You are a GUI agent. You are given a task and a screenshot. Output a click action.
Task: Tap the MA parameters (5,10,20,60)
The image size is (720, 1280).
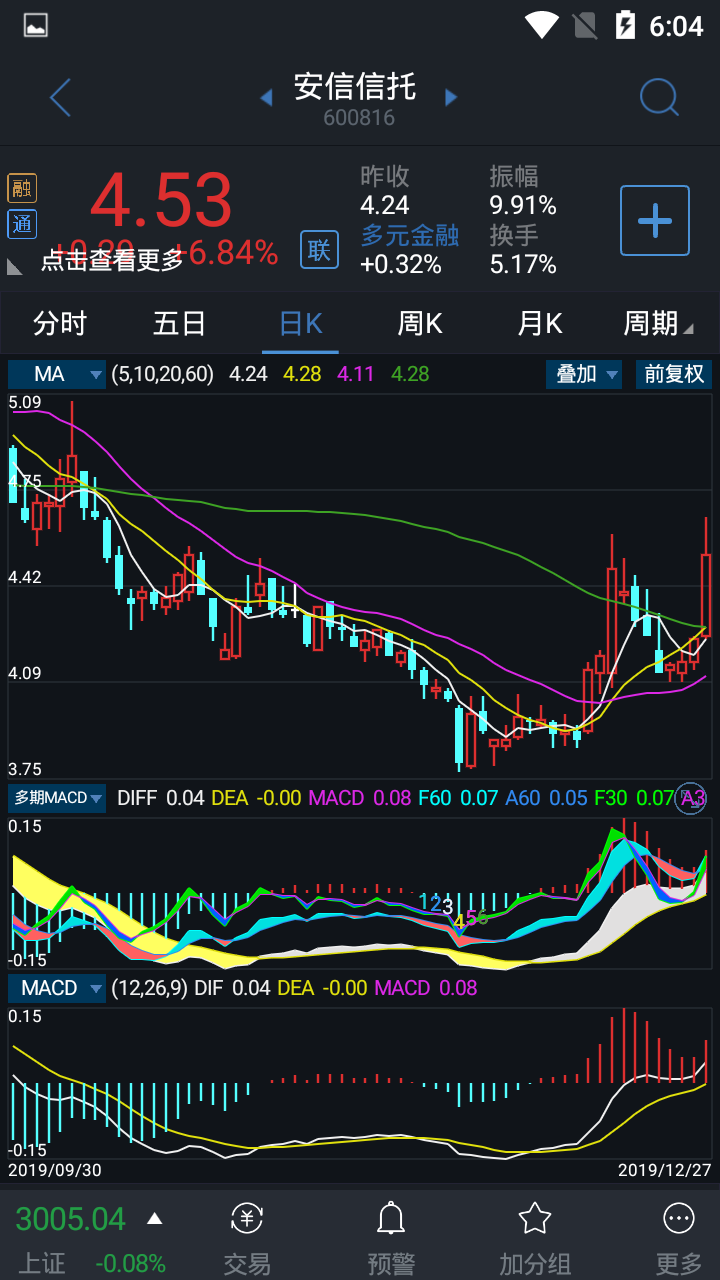162,374
